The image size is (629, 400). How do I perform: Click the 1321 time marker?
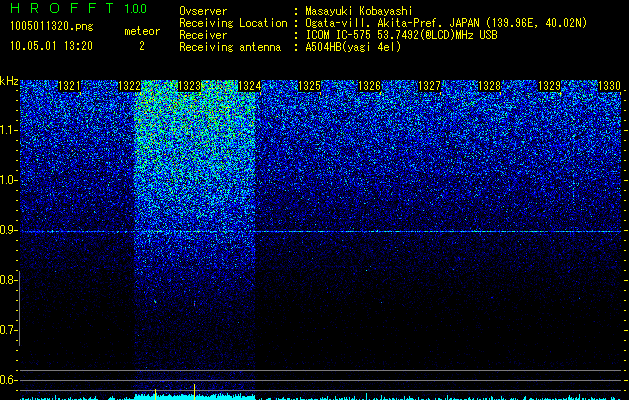tap(69, 86)
